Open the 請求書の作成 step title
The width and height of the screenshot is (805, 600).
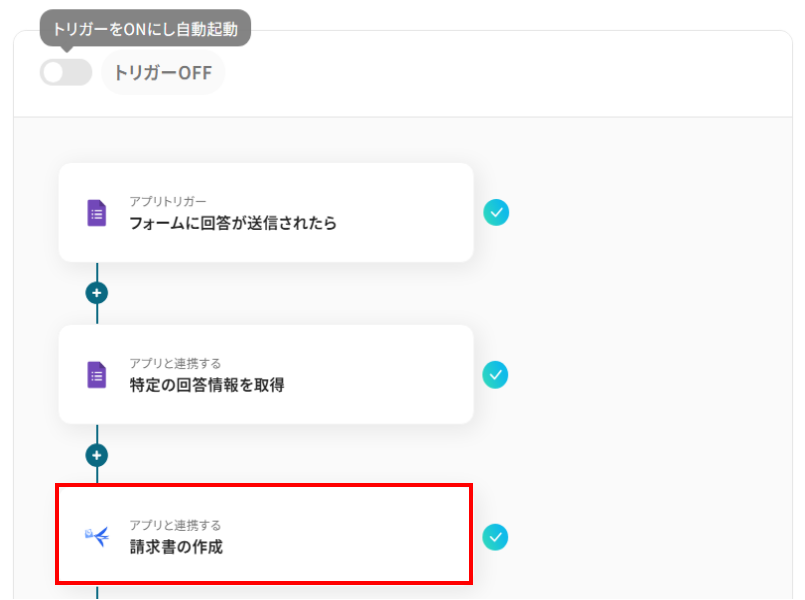pyautogui.click(x=176, y=547)
